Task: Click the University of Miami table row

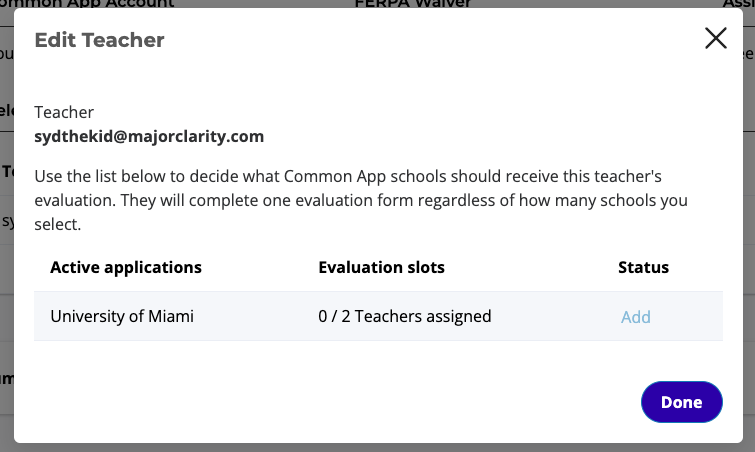Action: tap(378, 317)
